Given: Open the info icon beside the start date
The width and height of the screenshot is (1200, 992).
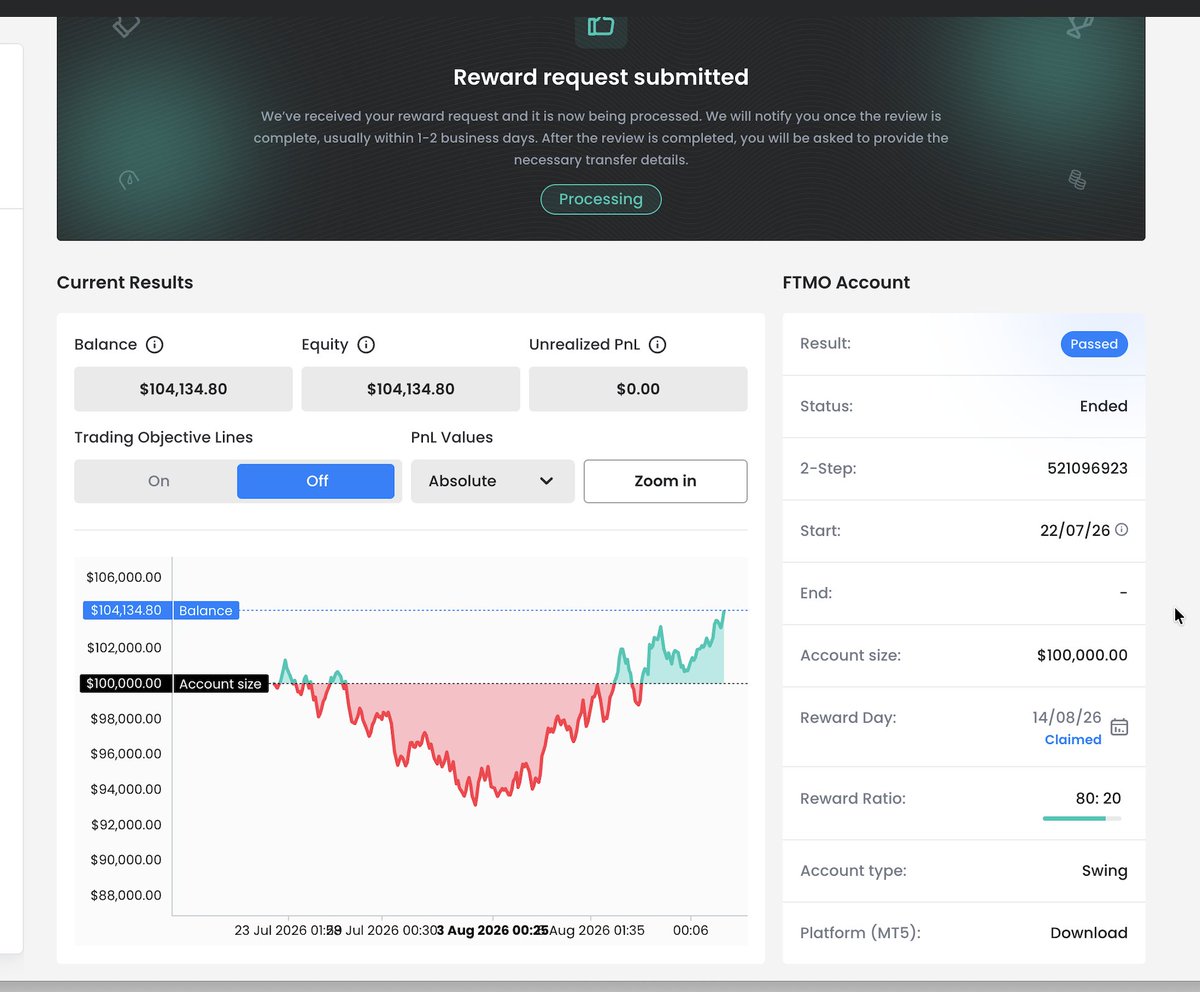Looking at the screenshot, I should click(1121, 530).
